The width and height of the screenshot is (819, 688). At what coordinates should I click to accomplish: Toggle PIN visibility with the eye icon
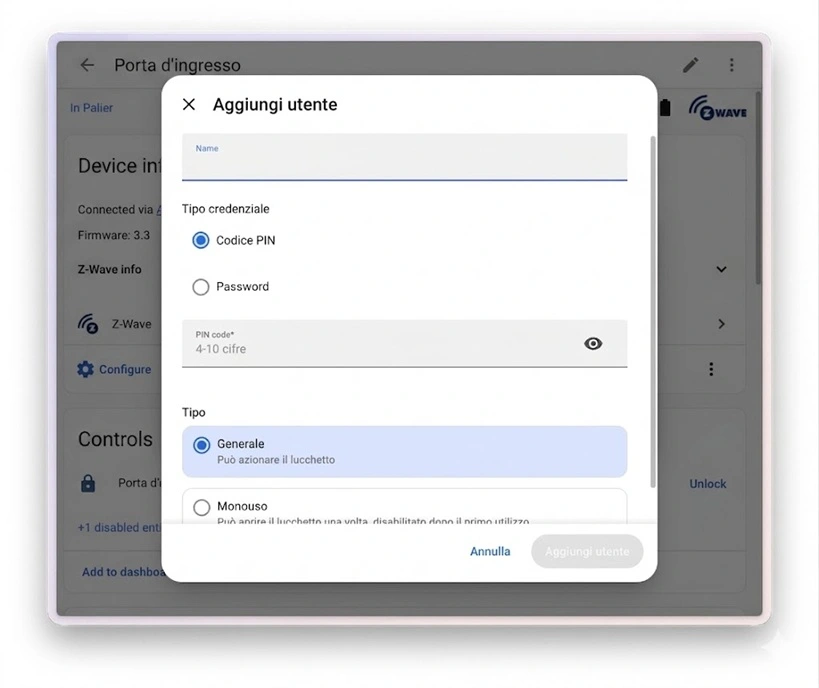pyautogui.click(x=593, y=344)
